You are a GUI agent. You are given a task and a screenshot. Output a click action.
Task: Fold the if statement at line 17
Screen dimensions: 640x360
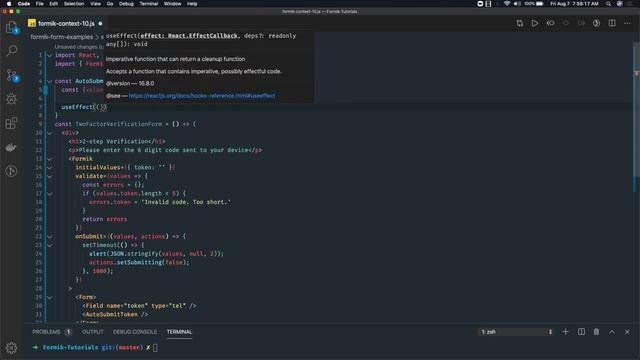point(49,193)
